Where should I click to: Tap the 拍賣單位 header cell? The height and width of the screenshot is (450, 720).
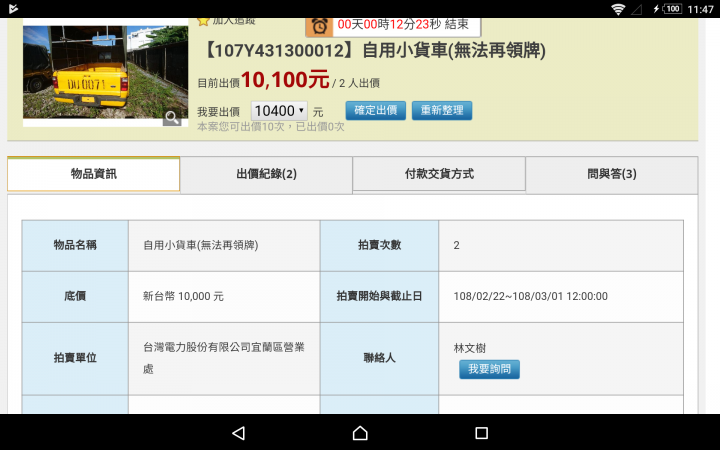(x=75, y=358)
